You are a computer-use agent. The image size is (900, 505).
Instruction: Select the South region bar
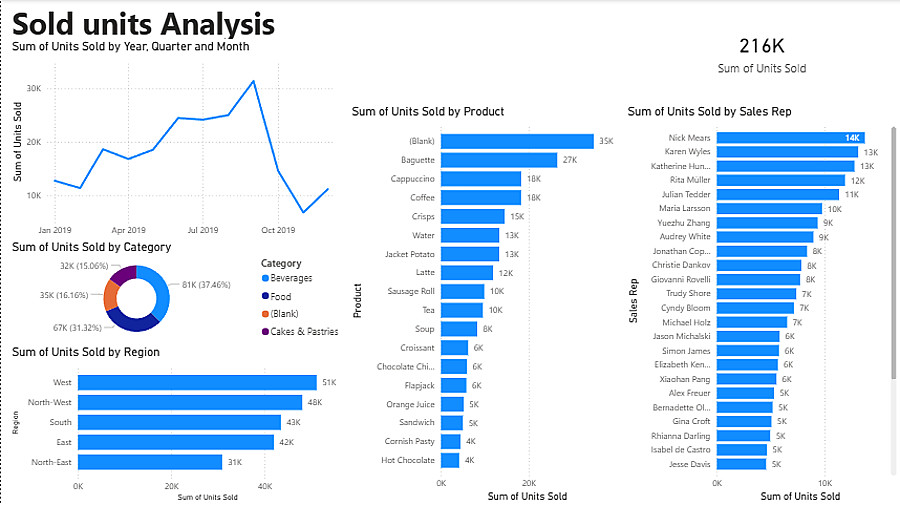coord(179,422)
